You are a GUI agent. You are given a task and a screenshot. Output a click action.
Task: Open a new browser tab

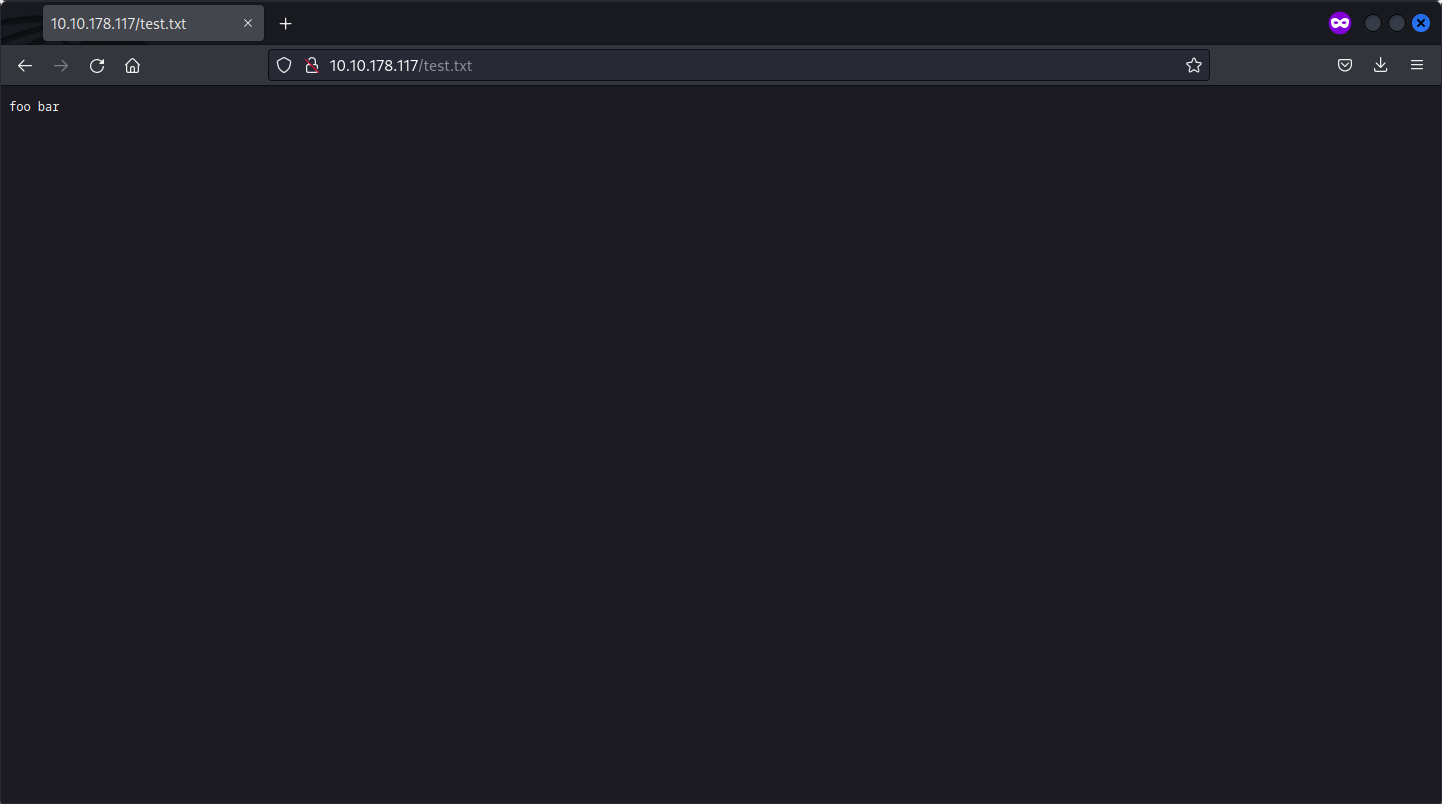pyautogui.click(x=285, y=23)
